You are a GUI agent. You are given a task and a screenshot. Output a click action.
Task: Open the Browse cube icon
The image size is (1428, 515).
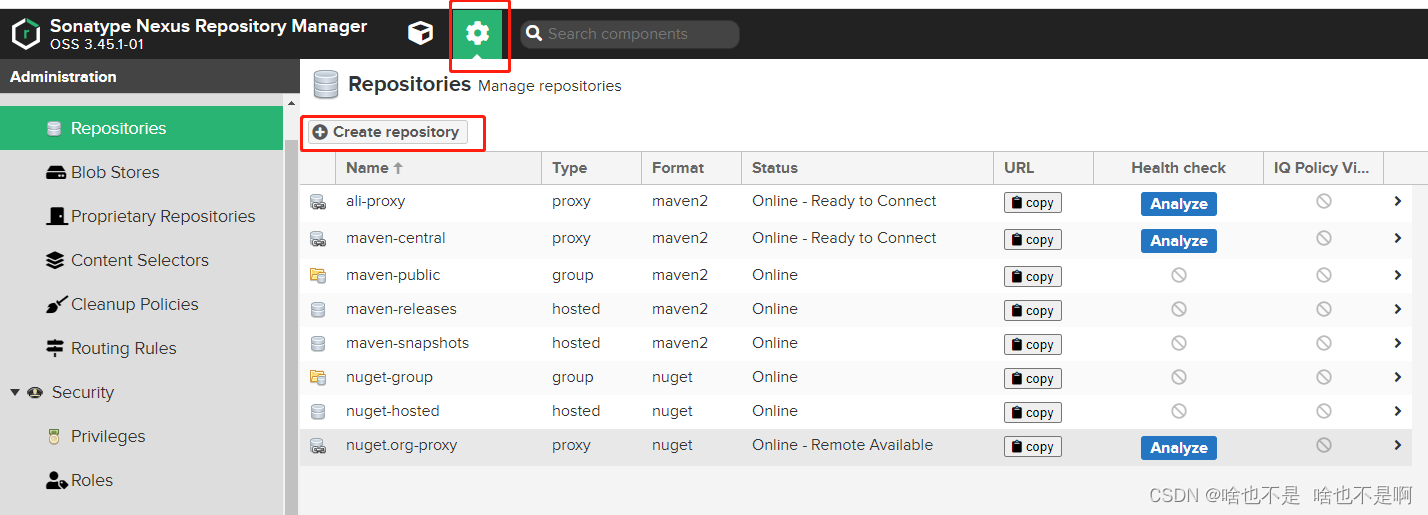[x=420, y=33]
